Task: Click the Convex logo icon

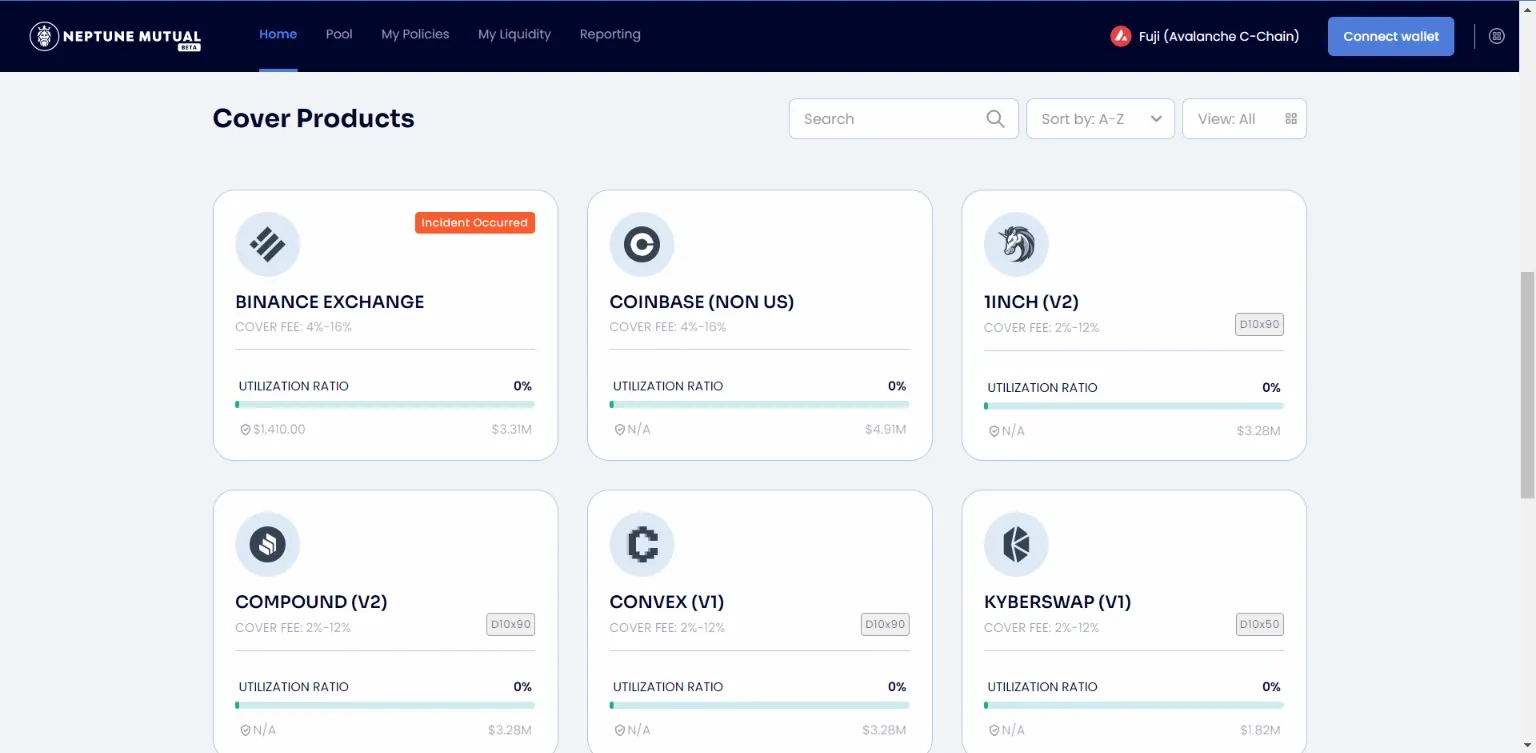Action: tap(641, 544)
